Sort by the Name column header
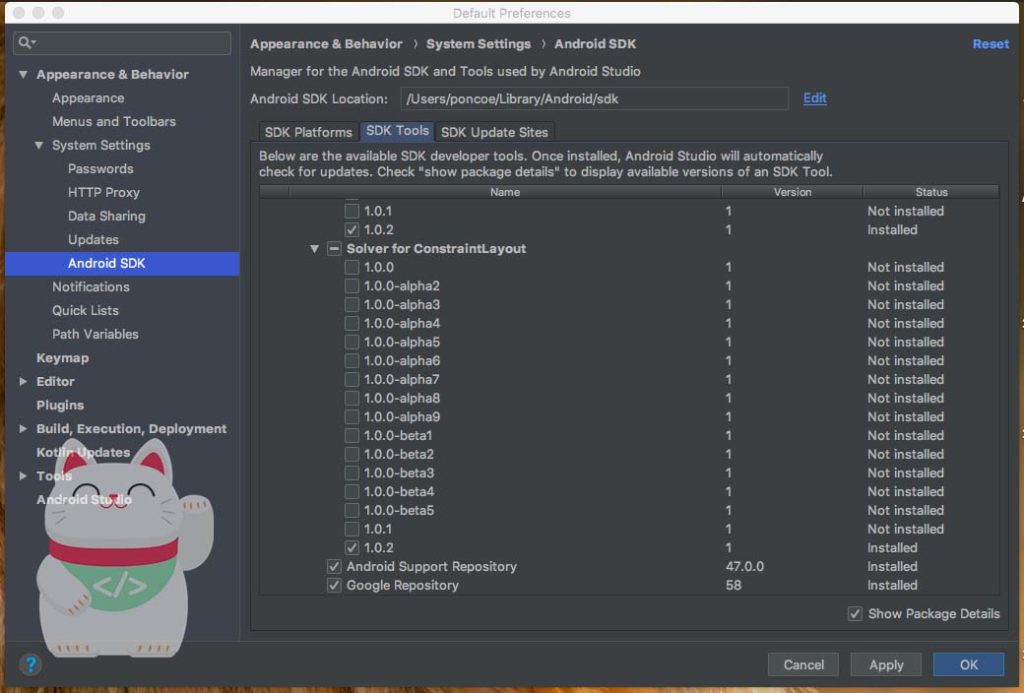Screen dimensions: 1024x693 click(505, 192)
